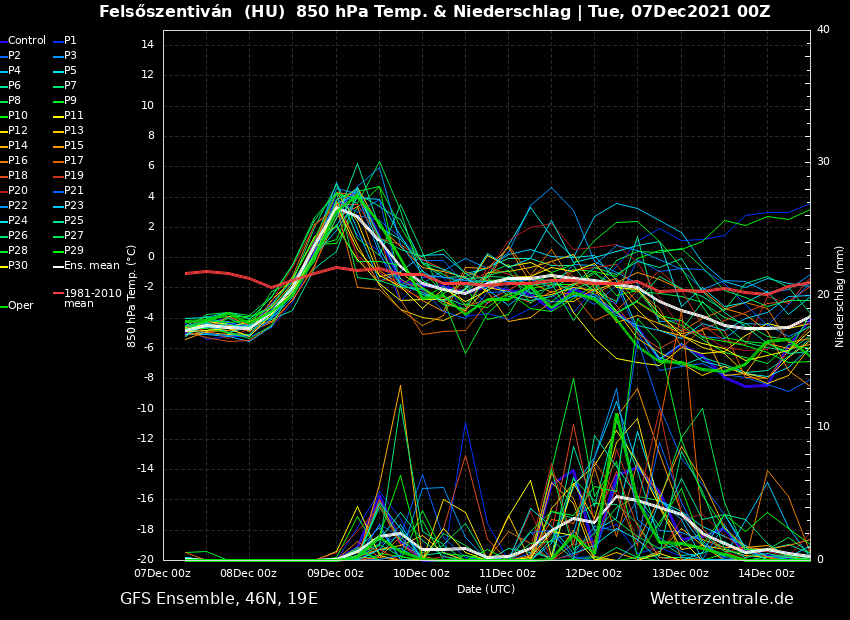The image size is (850, 620).
Task: Click the chart title at top
Action: tap(434, 12)
